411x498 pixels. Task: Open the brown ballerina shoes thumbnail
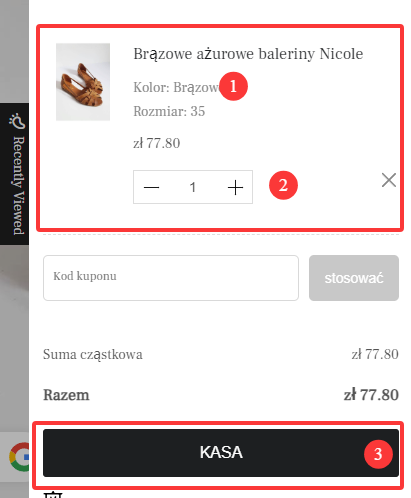click(x=83, y=82)
